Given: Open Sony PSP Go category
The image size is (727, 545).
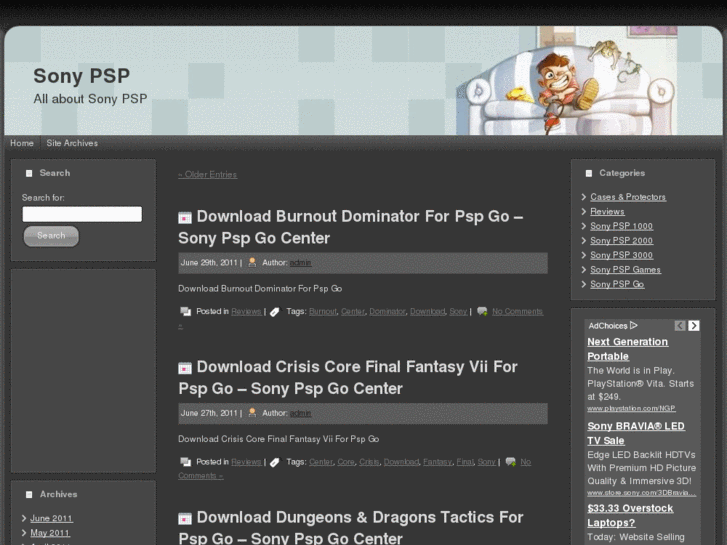Looking at the screenshot, I should tap(617, 284).
